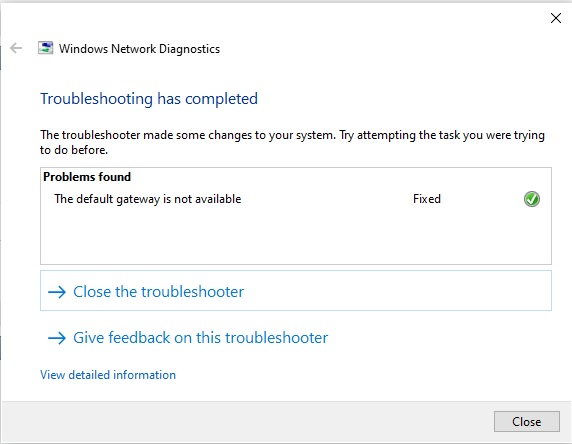Click the 'Fixed' status text

point(427,199)
